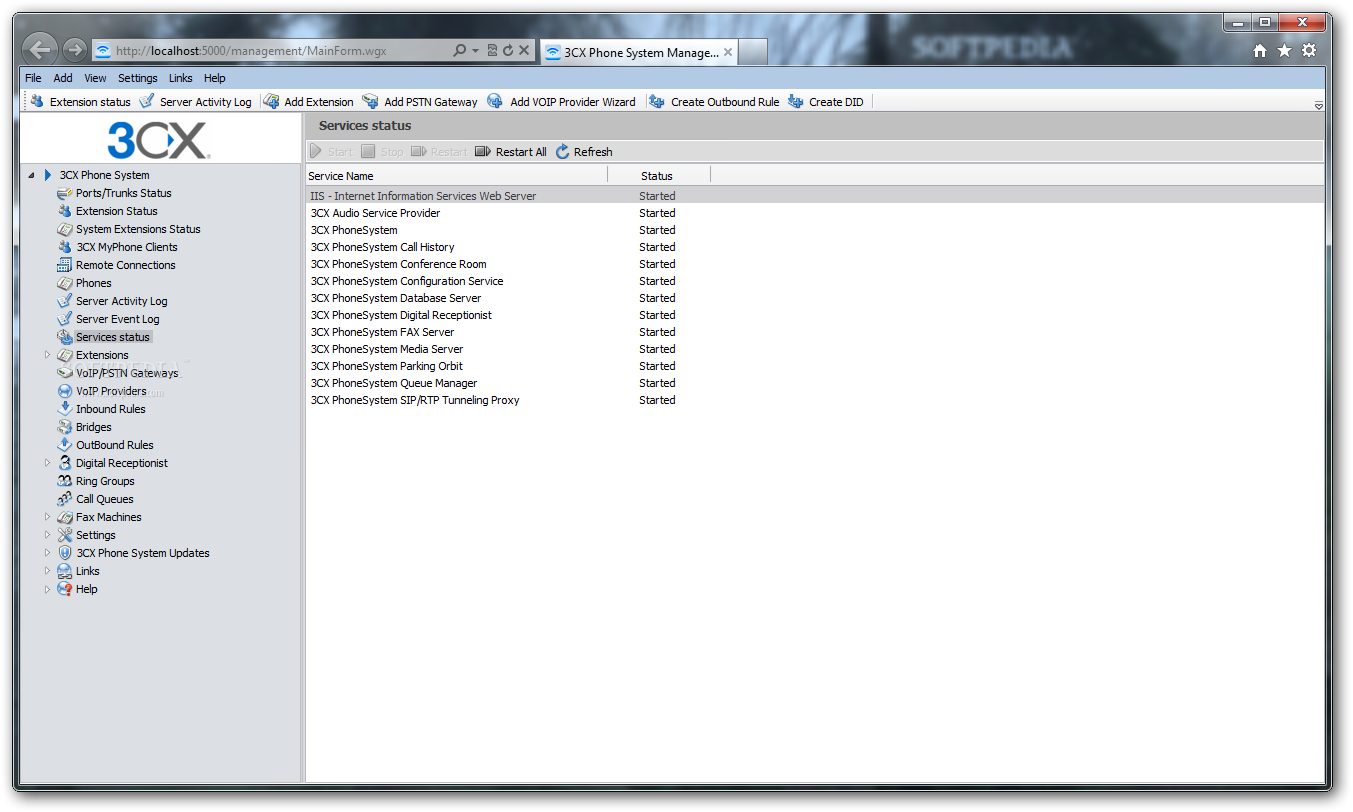This screenshot has width=1353, height=812.
Task: Click Extensions folder icon in tree
Action: [x=65, y=355]
